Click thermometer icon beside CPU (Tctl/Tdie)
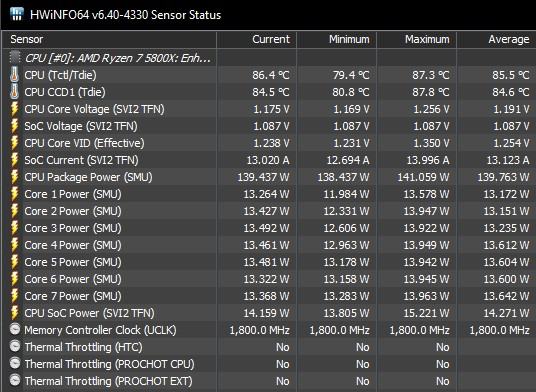536x392 pixels. [x=14, y=75]
